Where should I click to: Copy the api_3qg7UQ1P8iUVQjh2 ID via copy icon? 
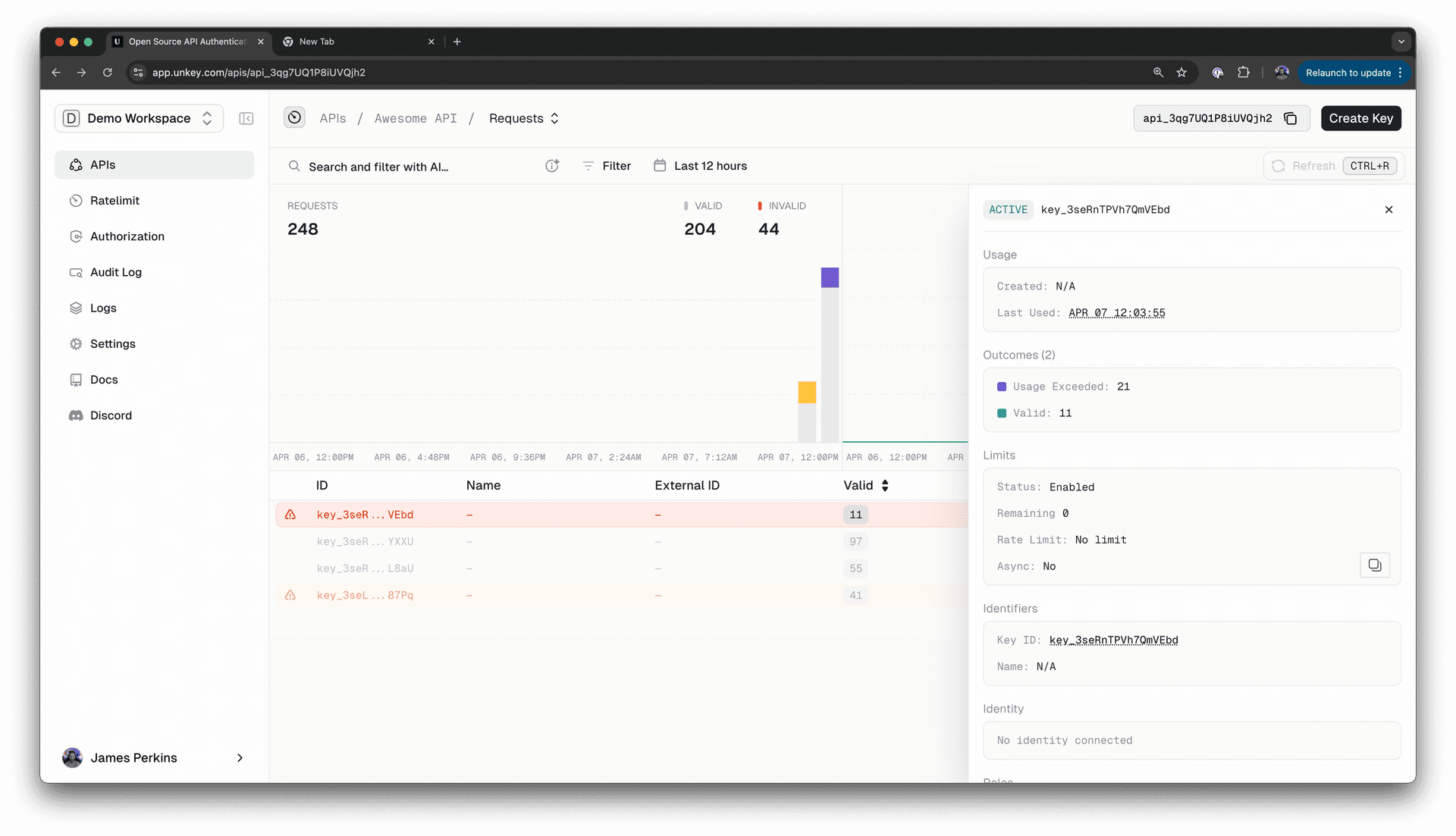click(x=1291, y=118)
